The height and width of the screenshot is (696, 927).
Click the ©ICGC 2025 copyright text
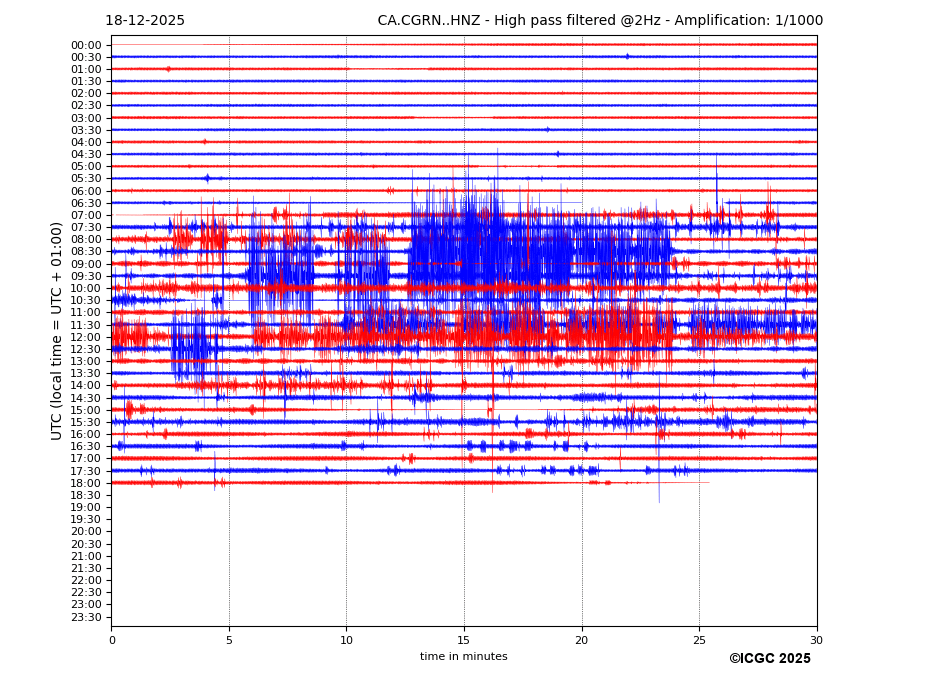(769, 659)
